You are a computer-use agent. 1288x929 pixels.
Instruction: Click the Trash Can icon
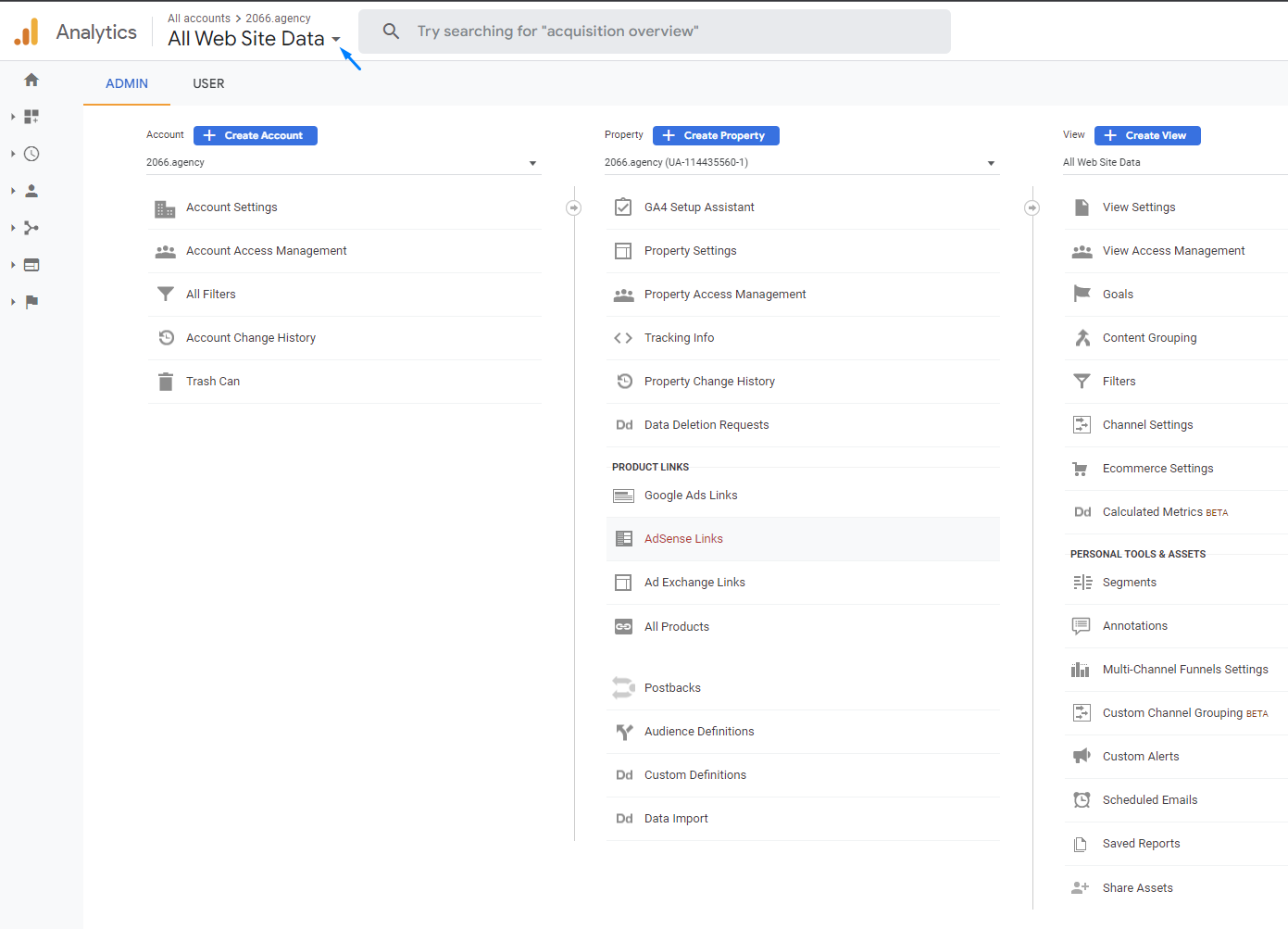(x=166, y=382)
